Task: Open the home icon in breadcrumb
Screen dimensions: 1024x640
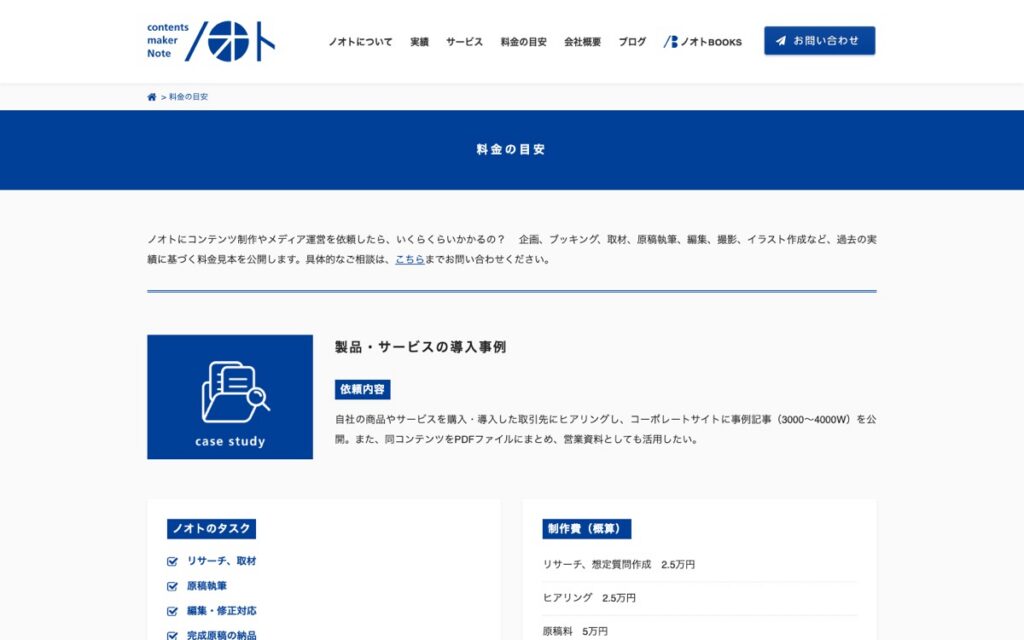Action: click(152, 97)
